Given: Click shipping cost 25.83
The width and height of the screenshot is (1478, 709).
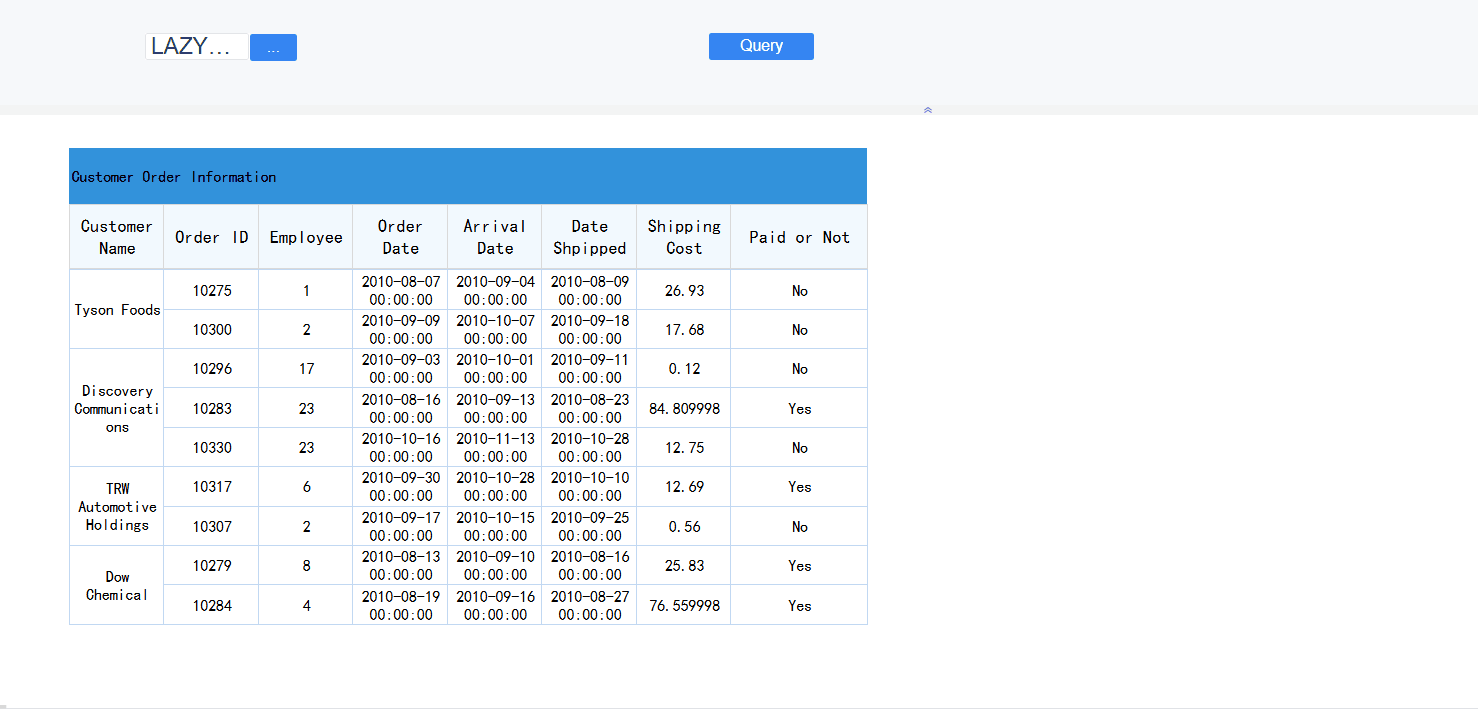Looking at the screenshot, I should 684,565.
